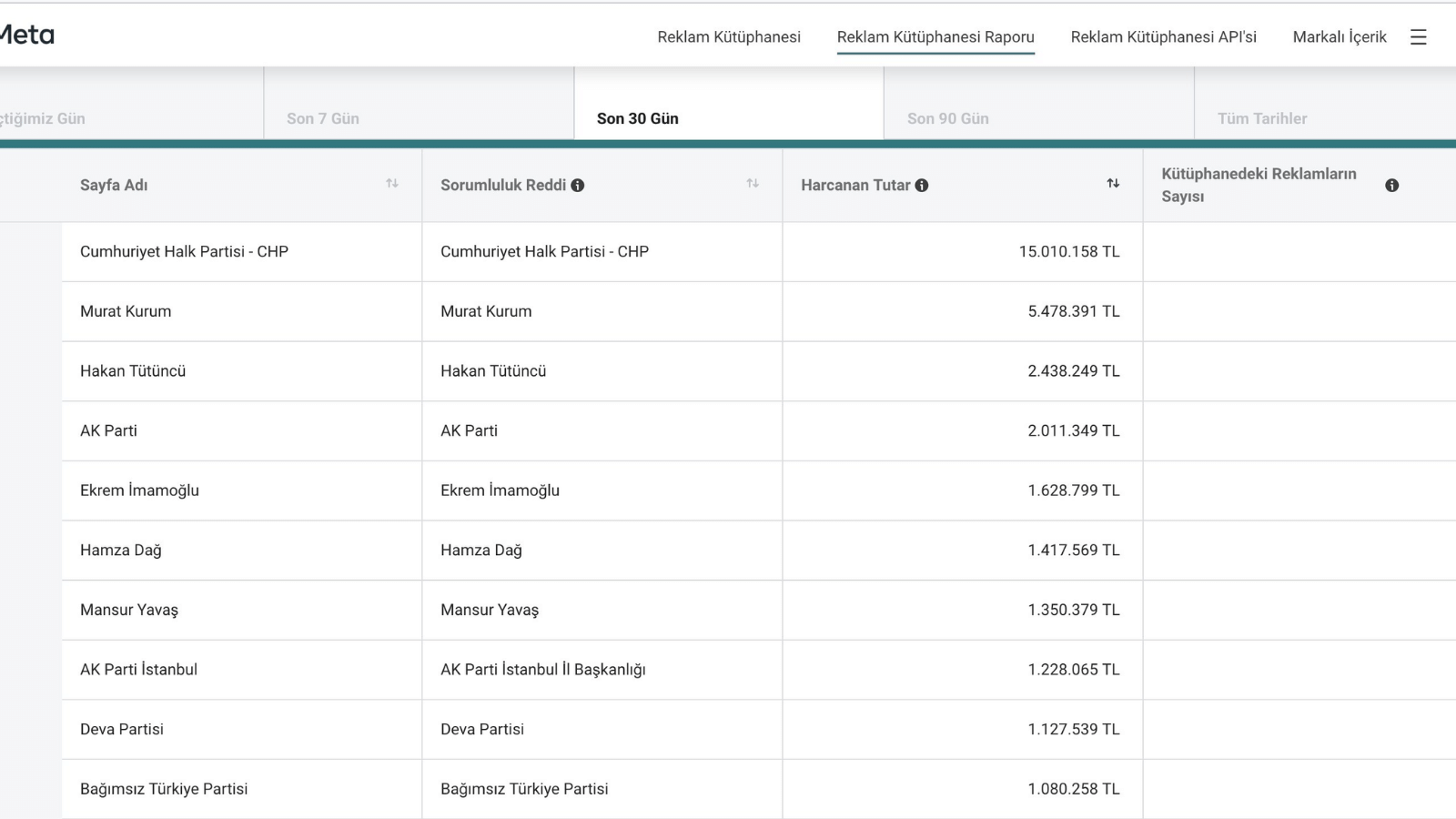Image resolution: width=1456 pixels, height=819 pixels.
Task: Open Mansur Yavaş page name
Action: click(129, 611)
